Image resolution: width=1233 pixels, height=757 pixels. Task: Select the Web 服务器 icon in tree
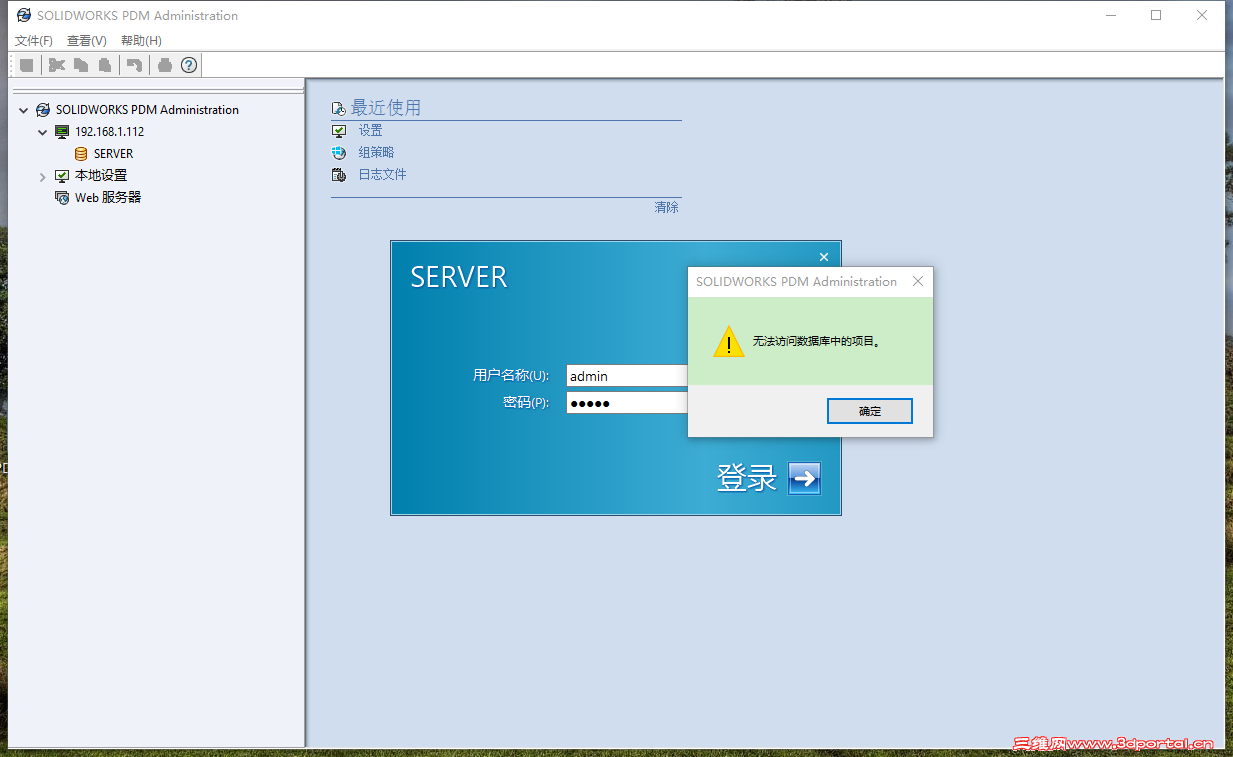coord(62,198)
